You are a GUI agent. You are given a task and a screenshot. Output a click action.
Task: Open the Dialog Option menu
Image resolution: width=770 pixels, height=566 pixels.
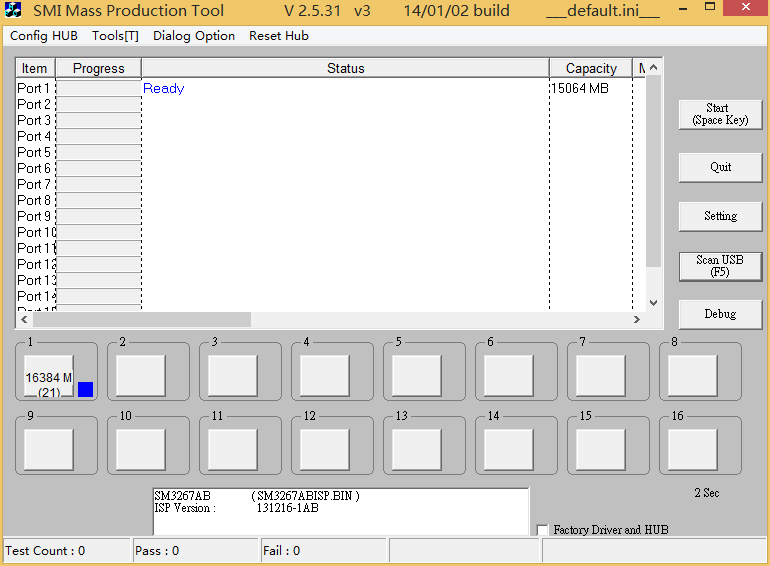194,36
